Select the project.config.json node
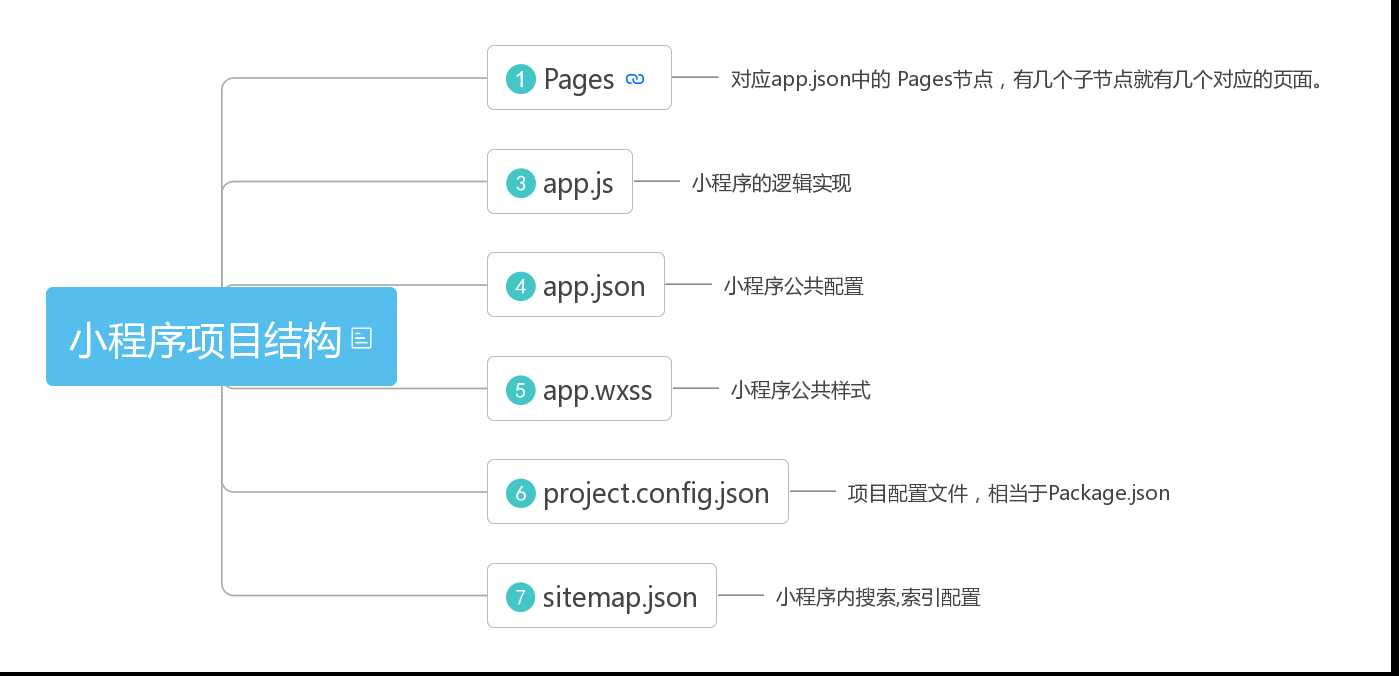Viewport: 1399px width, 676px height. pos(638,492)
